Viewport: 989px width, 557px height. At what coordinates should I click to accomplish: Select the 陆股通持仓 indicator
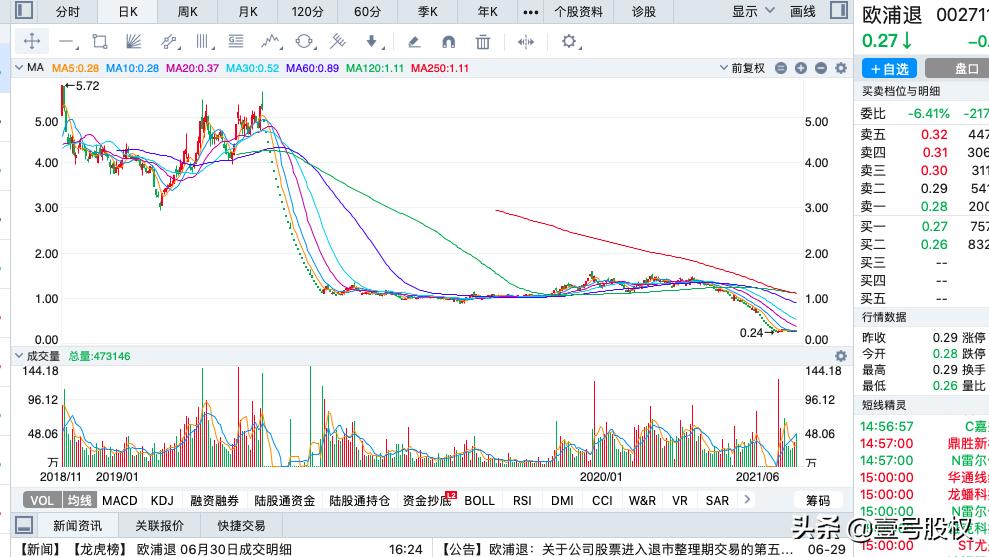pos(360,500)
